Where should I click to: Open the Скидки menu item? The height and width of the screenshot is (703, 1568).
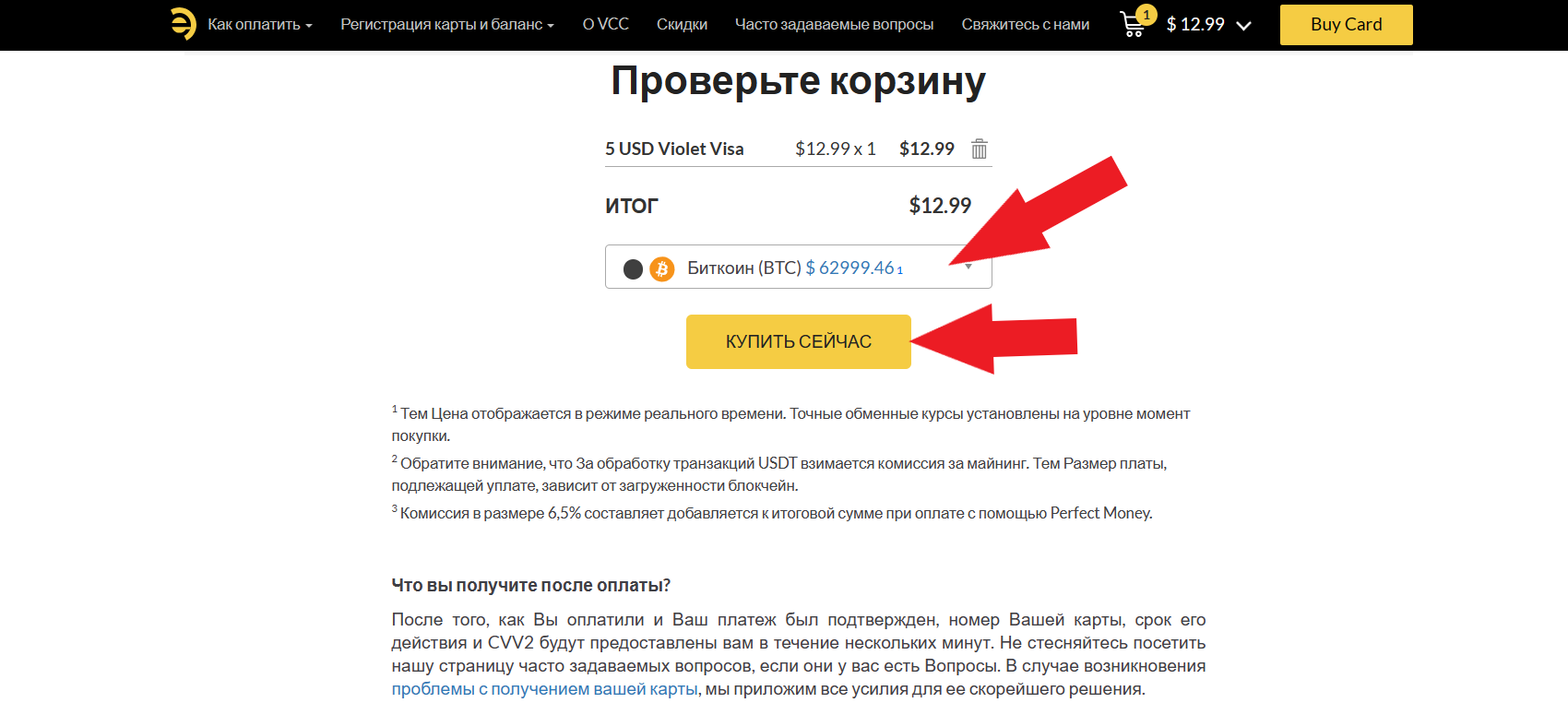[682, 24]
